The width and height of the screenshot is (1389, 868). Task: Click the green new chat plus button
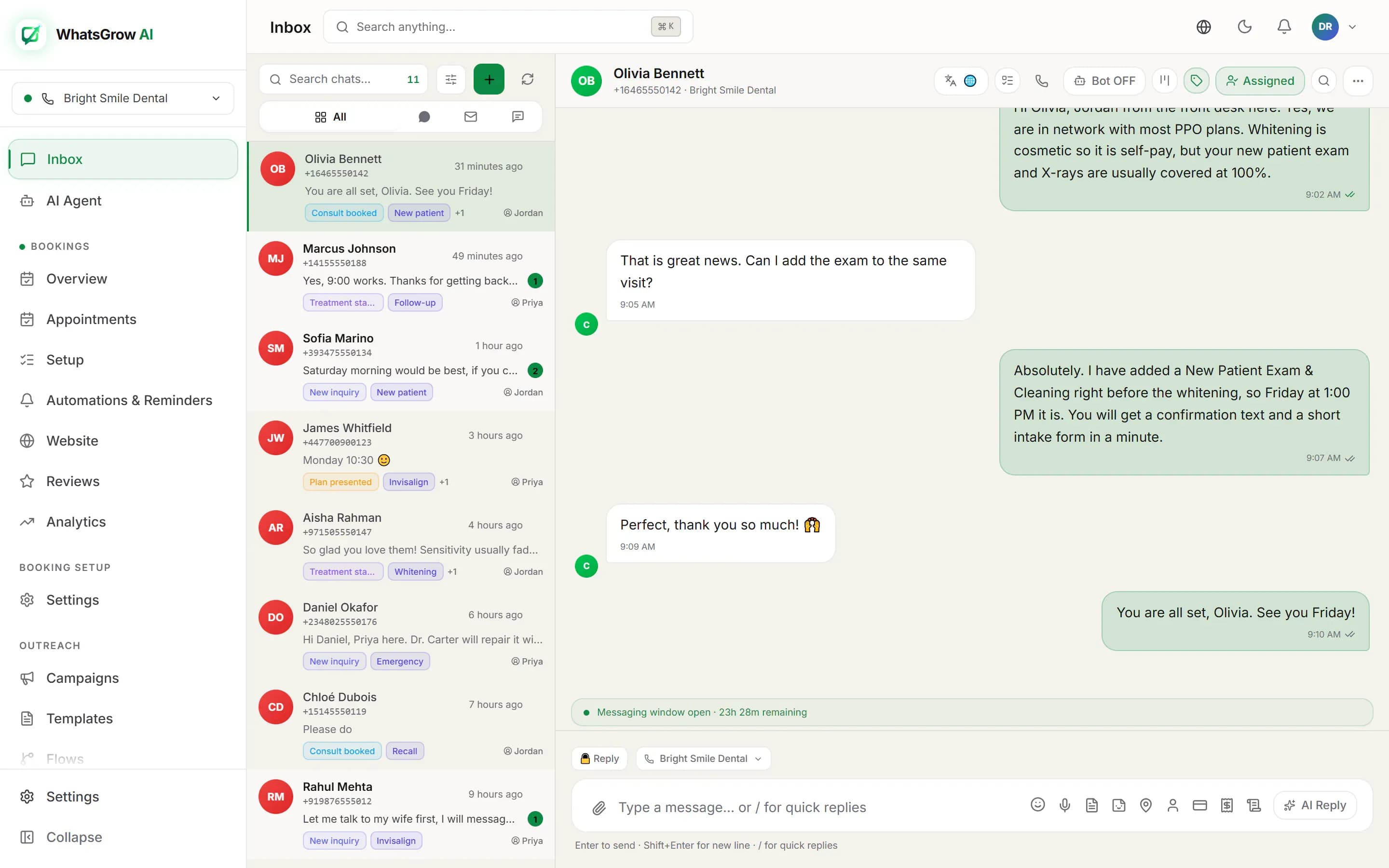489,79
